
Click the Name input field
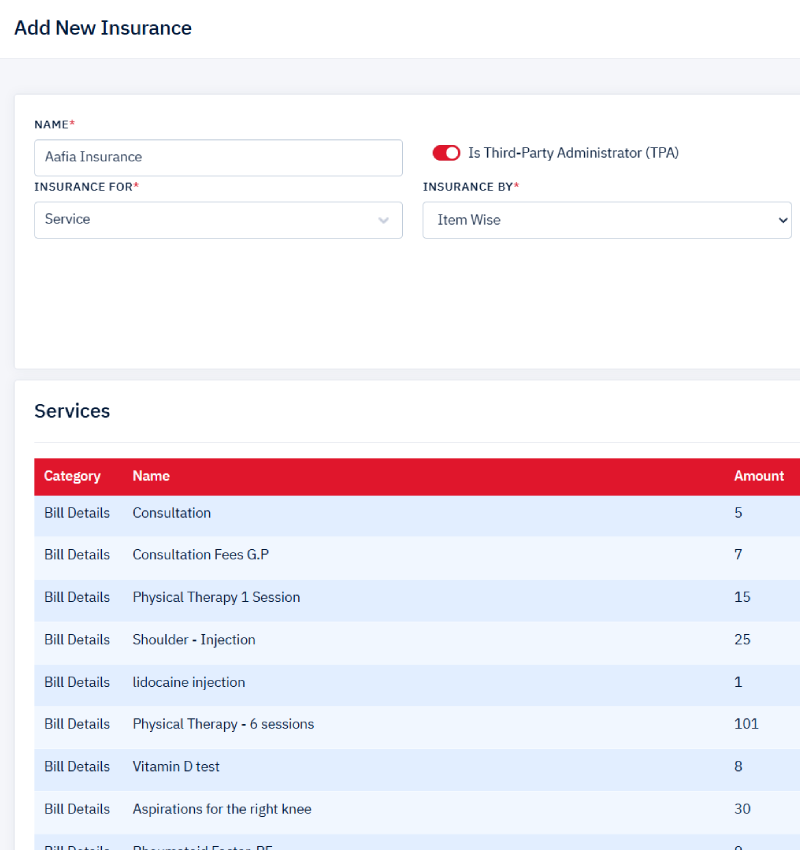click(x=218, y=157)
